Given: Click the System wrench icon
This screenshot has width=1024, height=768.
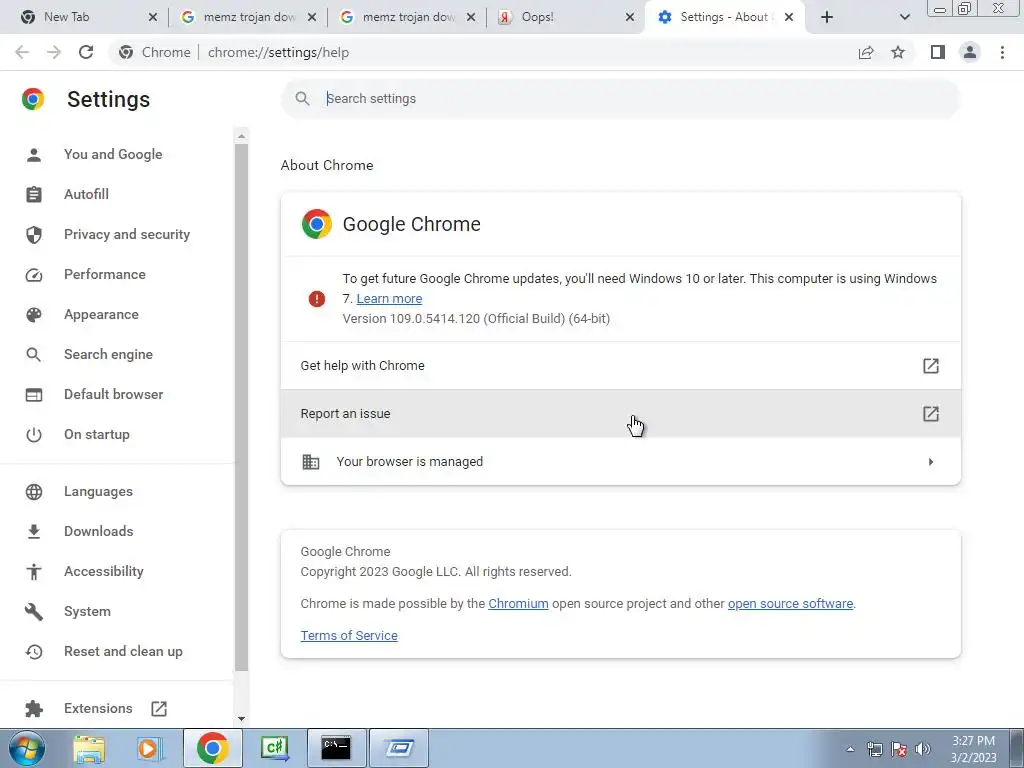Looking at the screenshot, I should [34, 611].
